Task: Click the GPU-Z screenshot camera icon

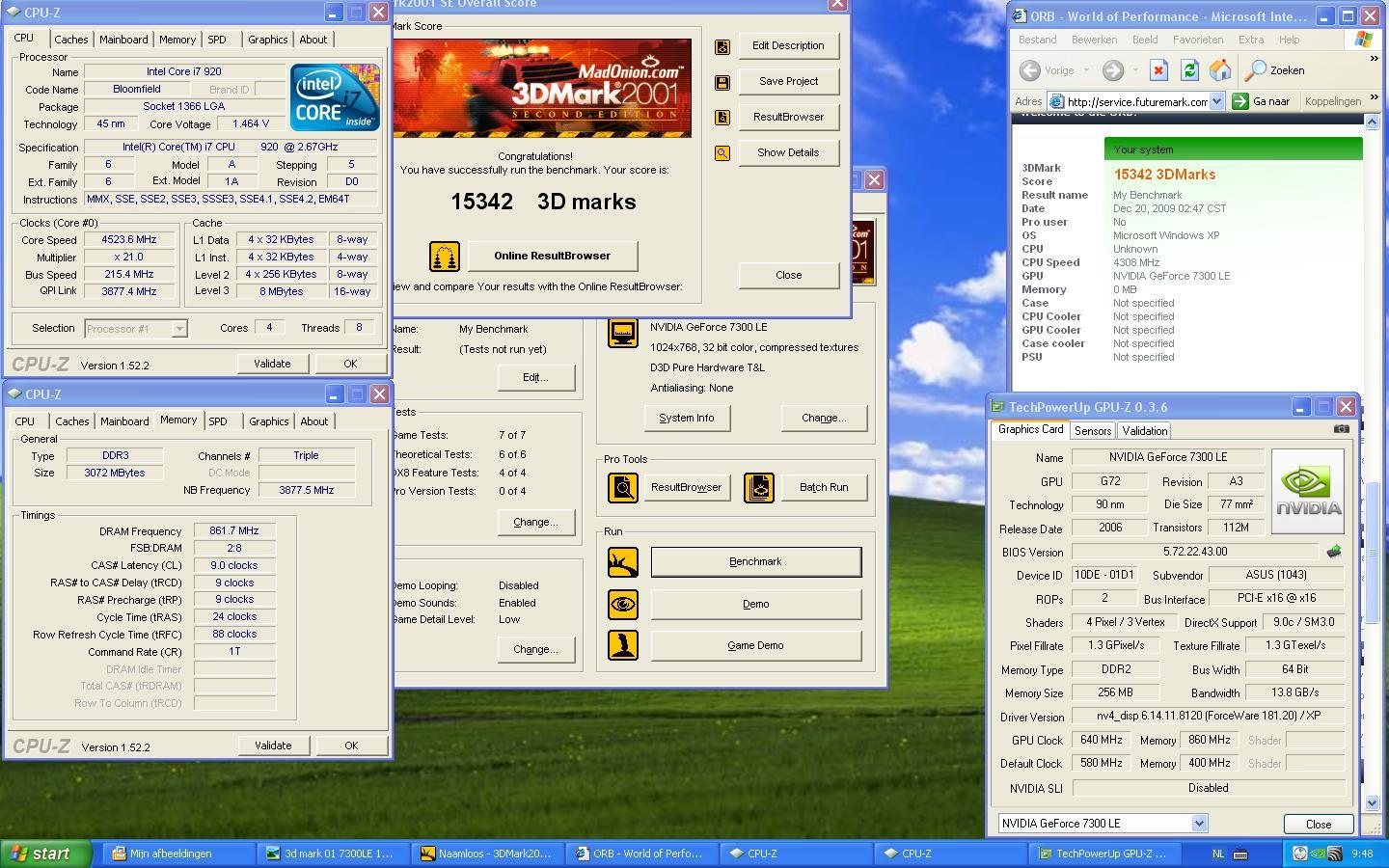Action: tap(1341, 429)
